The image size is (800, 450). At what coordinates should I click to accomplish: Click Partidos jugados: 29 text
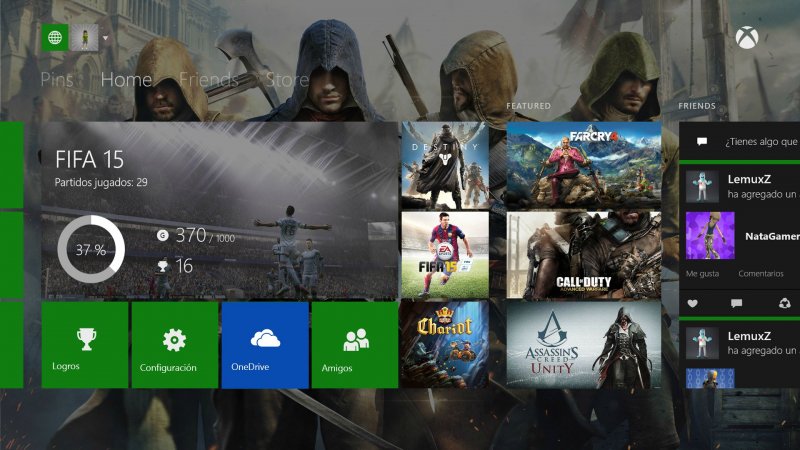(101, 182)
